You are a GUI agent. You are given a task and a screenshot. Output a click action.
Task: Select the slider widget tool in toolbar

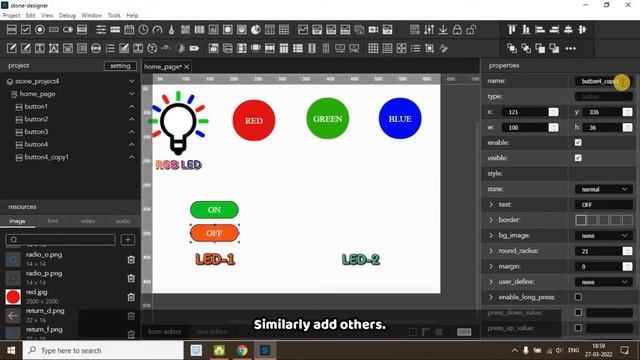pyautogui.click(x=101, y=29)
